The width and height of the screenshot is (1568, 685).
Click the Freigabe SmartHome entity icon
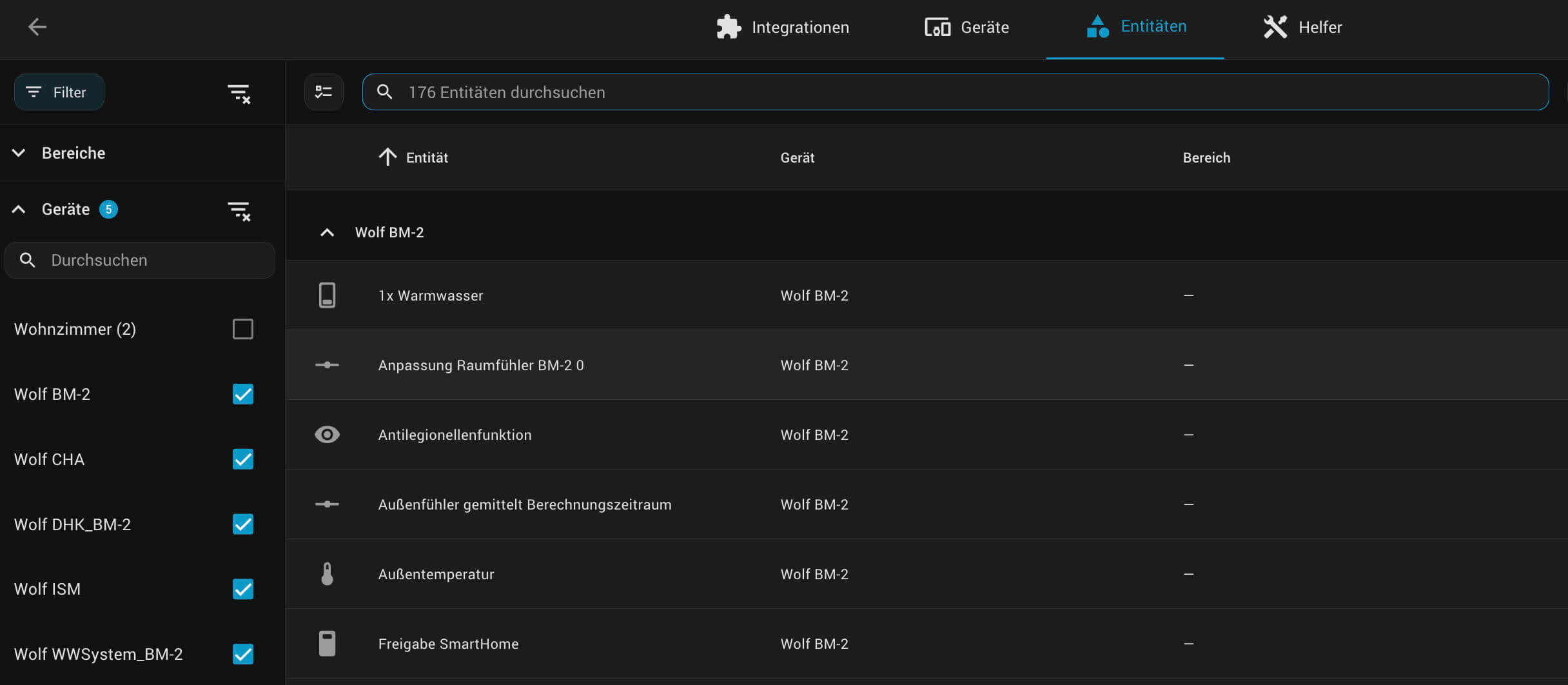tap(327, 644)
